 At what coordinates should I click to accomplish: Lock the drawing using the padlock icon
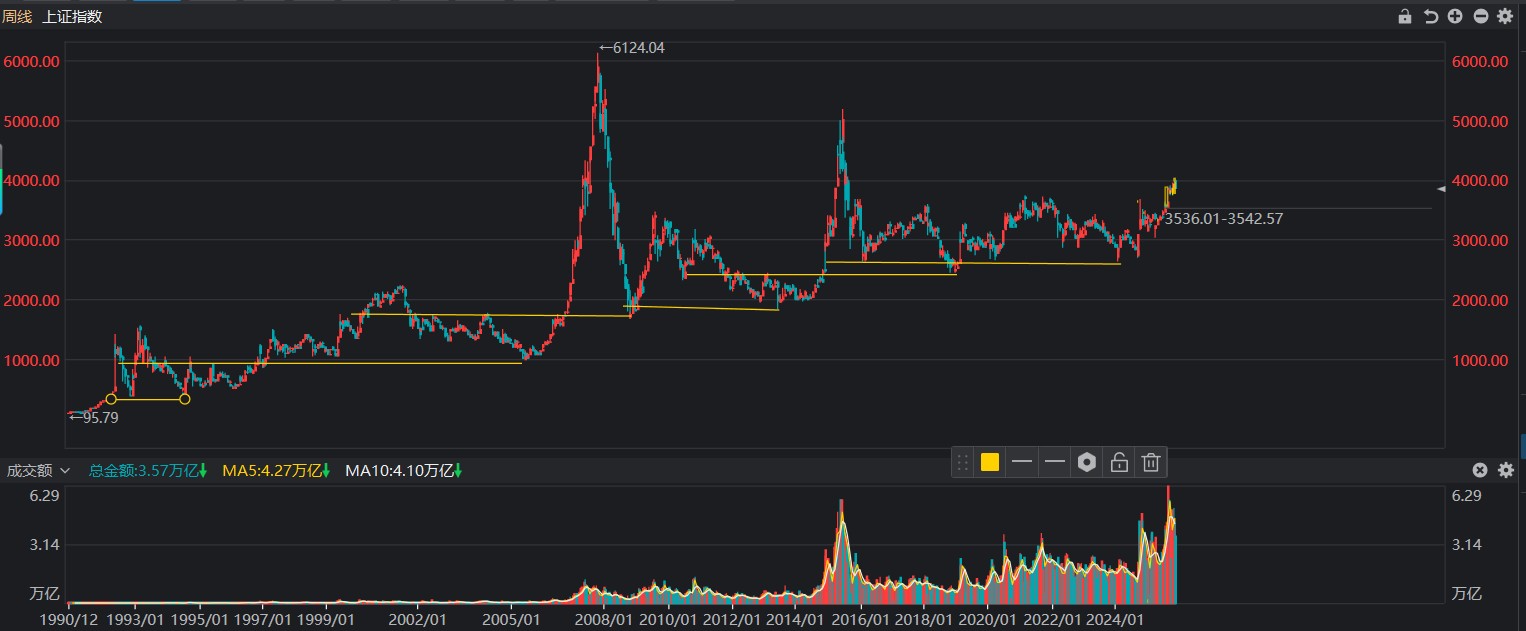[1118, 462]
